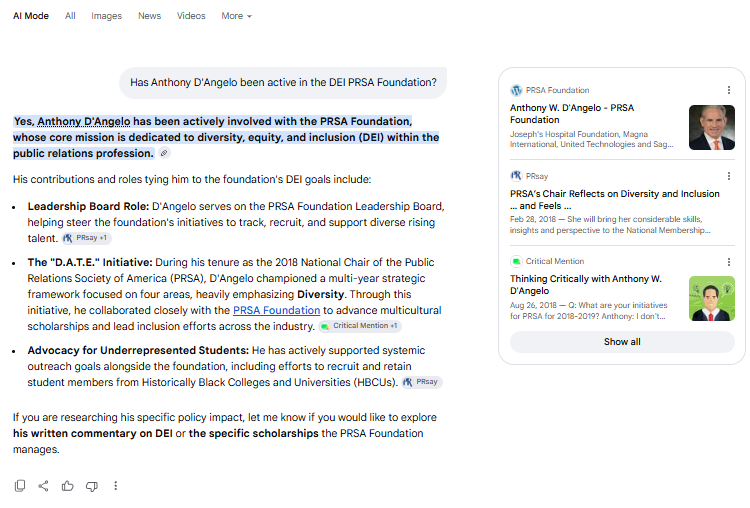Click 'Advocacy for Underrepresented Students:' heading
This screenshot has width=750, height=508.
(x=138, y=350)
